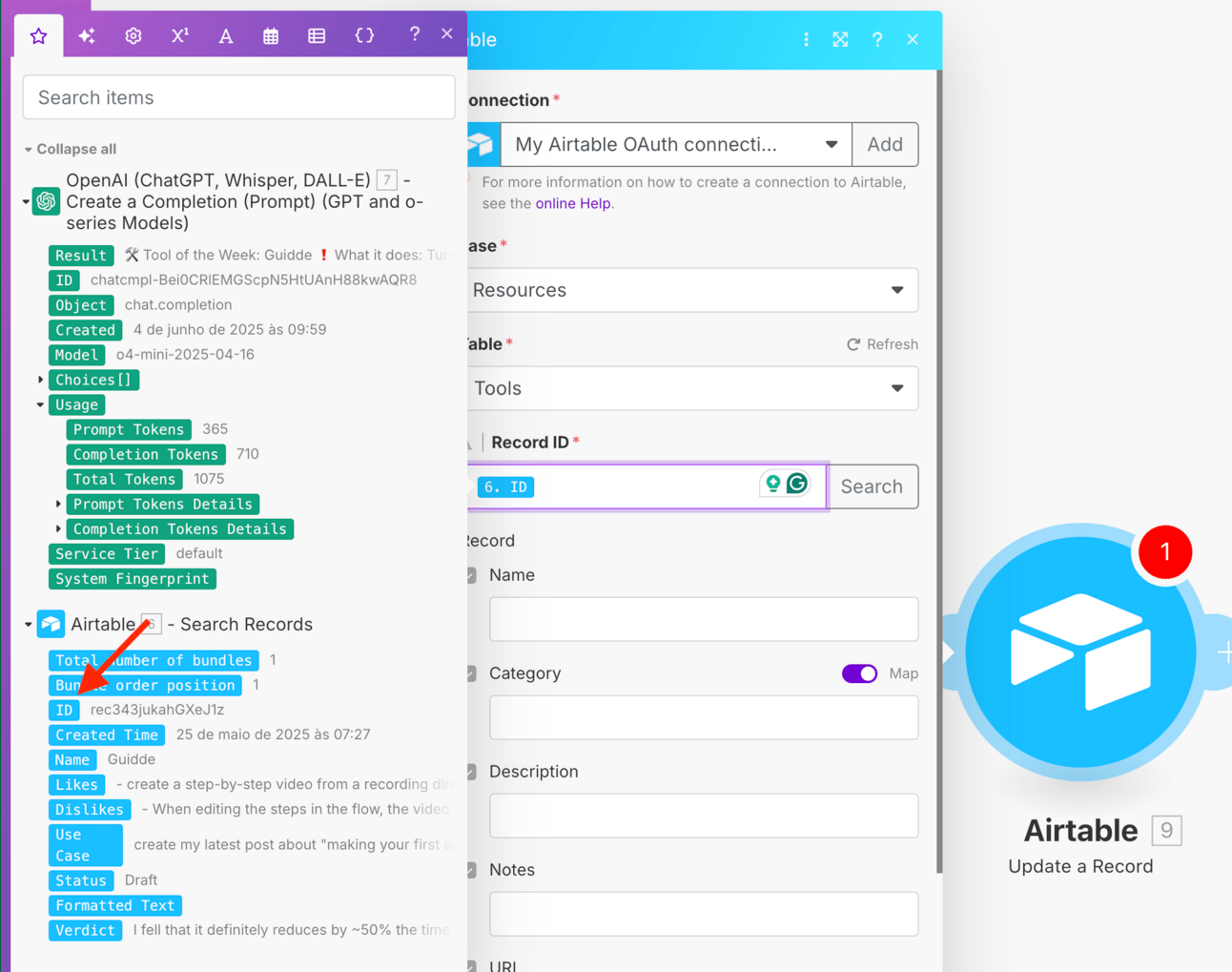Collapse the Airtable Search Records section

click(28, 625)
